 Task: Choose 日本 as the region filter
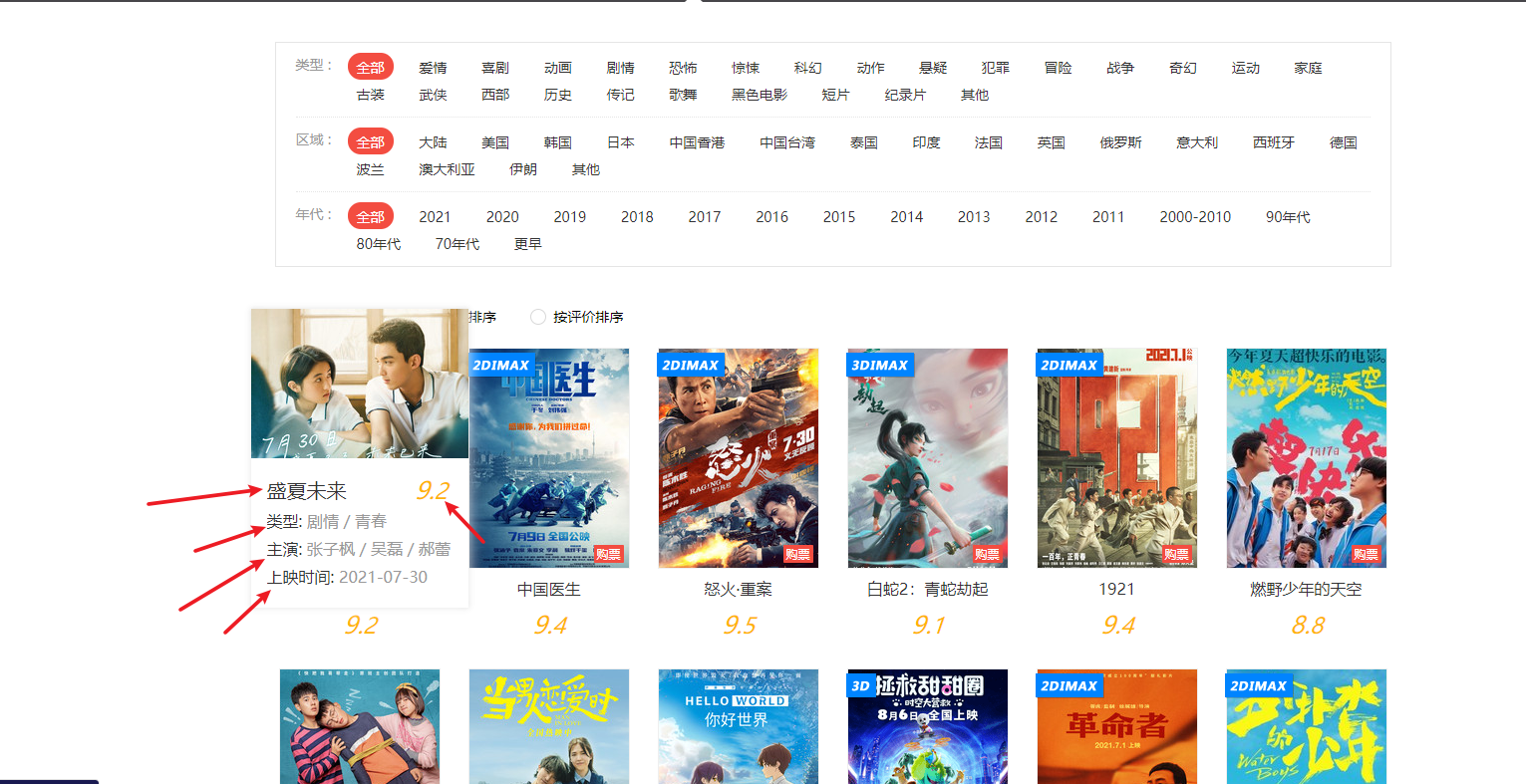[621, 142]
